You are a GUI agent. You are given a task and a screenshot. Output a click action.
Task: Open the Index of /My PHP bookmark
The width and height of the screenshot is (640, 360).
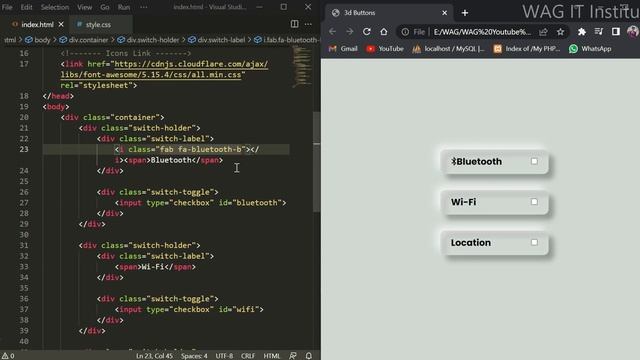(527, 49)
